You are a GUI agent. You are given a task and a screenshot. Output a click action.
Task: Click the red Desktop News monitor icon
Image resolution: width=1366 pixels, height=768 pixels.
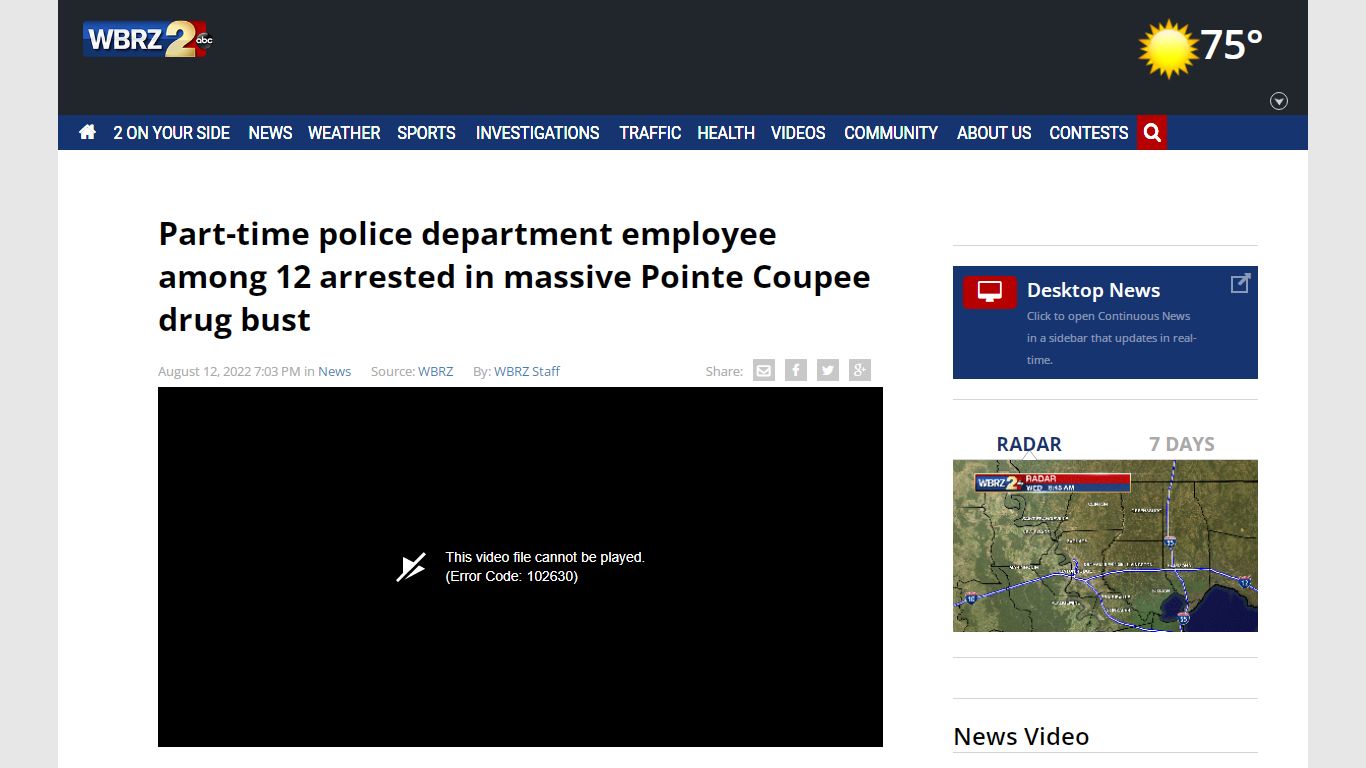[x=990, y=292]
